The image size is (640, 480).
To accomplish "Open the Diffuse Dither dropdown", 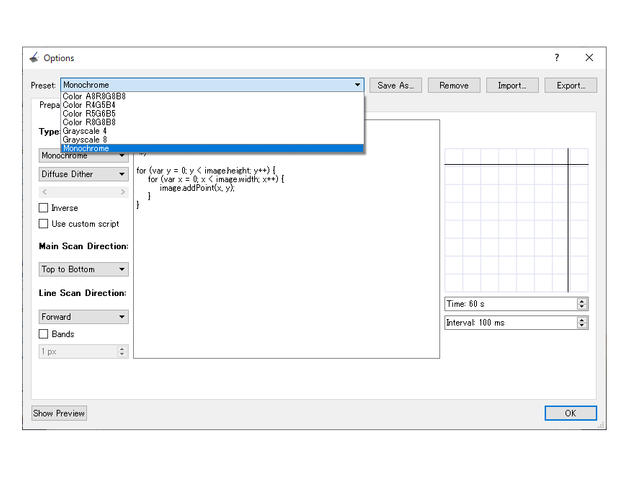I will click(83, 174).
